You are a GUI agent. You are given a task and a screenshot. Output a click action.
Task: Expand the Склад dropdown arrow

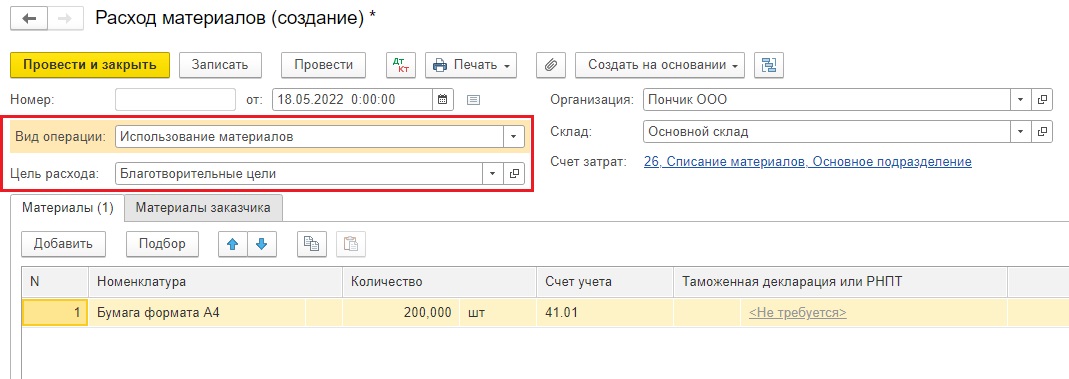[1020, 132]
